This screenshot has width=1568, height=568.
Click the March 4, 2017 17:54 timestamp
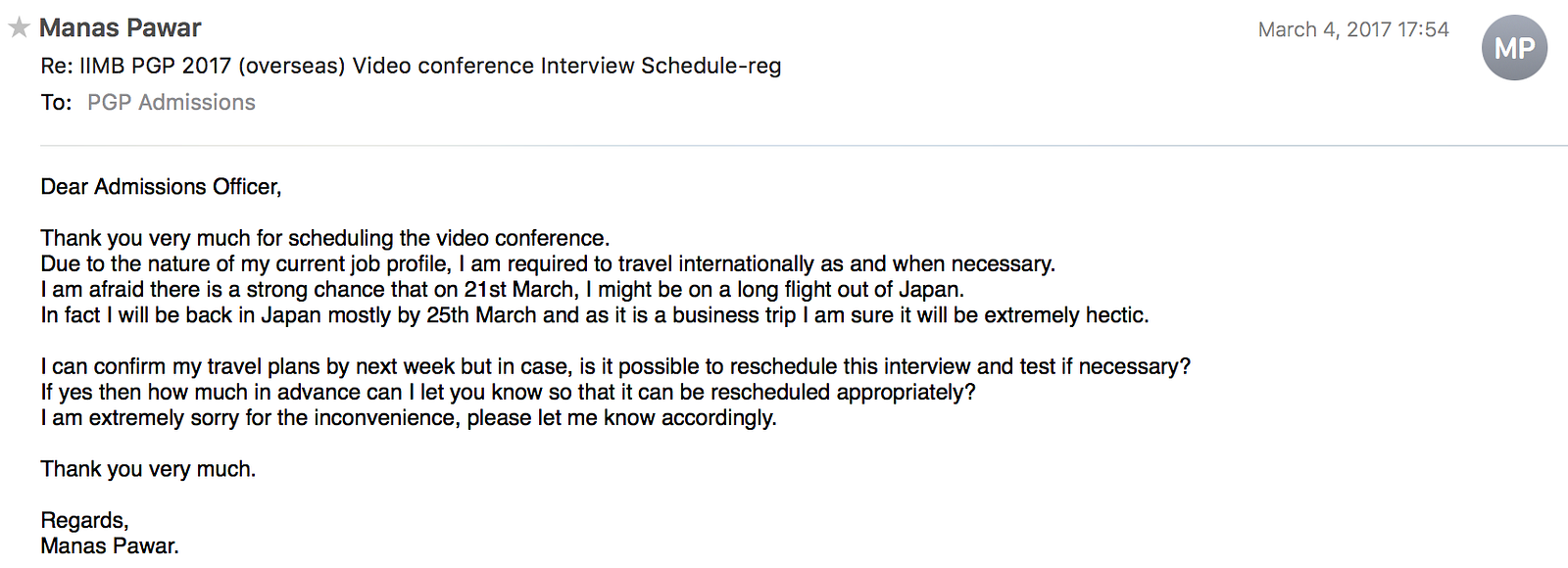pyautogui.click(x=1352, y=29)
